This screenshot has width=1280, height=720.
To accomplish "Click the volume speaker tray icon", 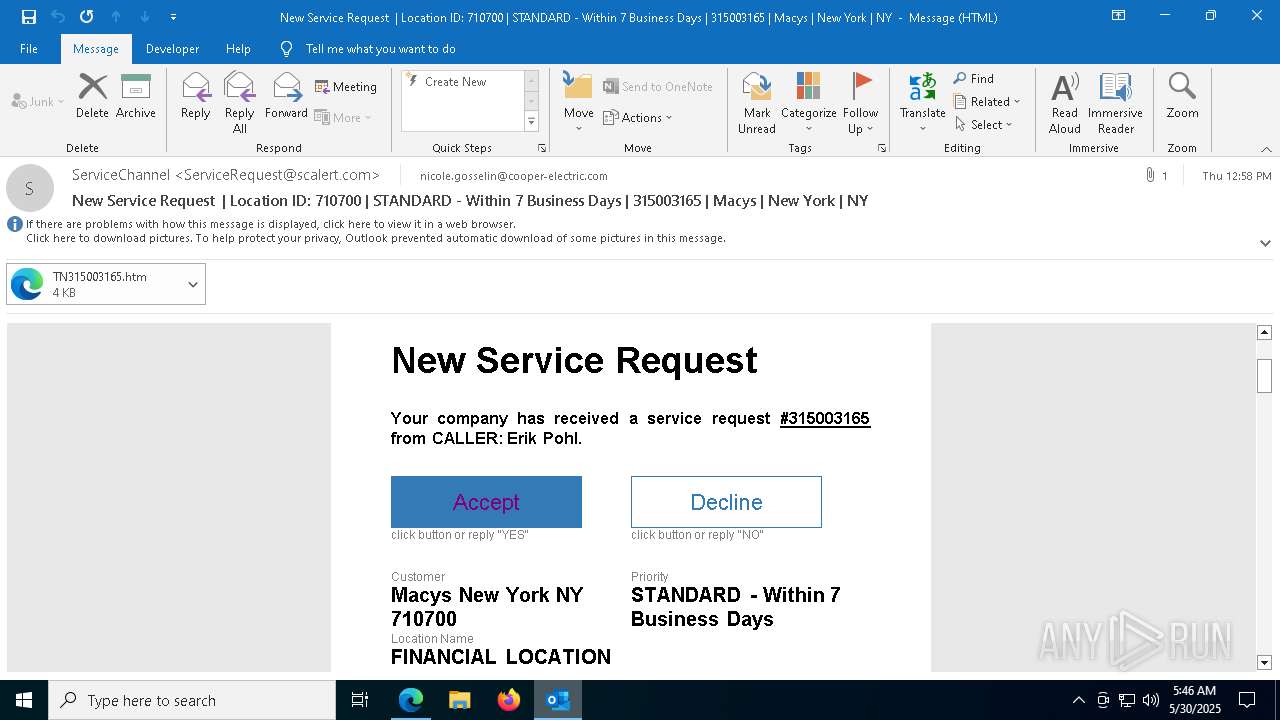I will click(x=1151, y=700).
